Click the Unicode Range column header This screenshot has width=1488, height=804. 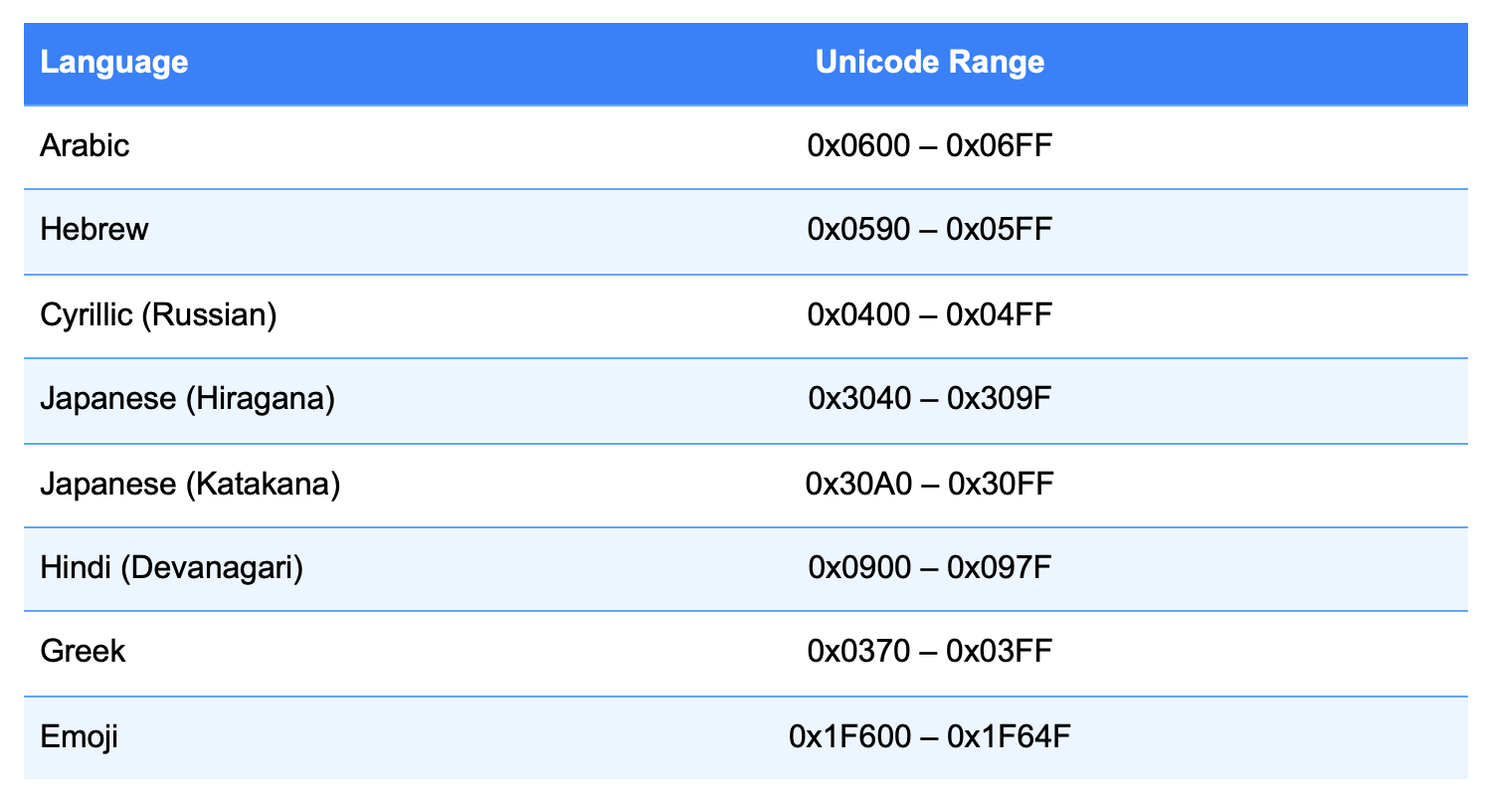930,62
